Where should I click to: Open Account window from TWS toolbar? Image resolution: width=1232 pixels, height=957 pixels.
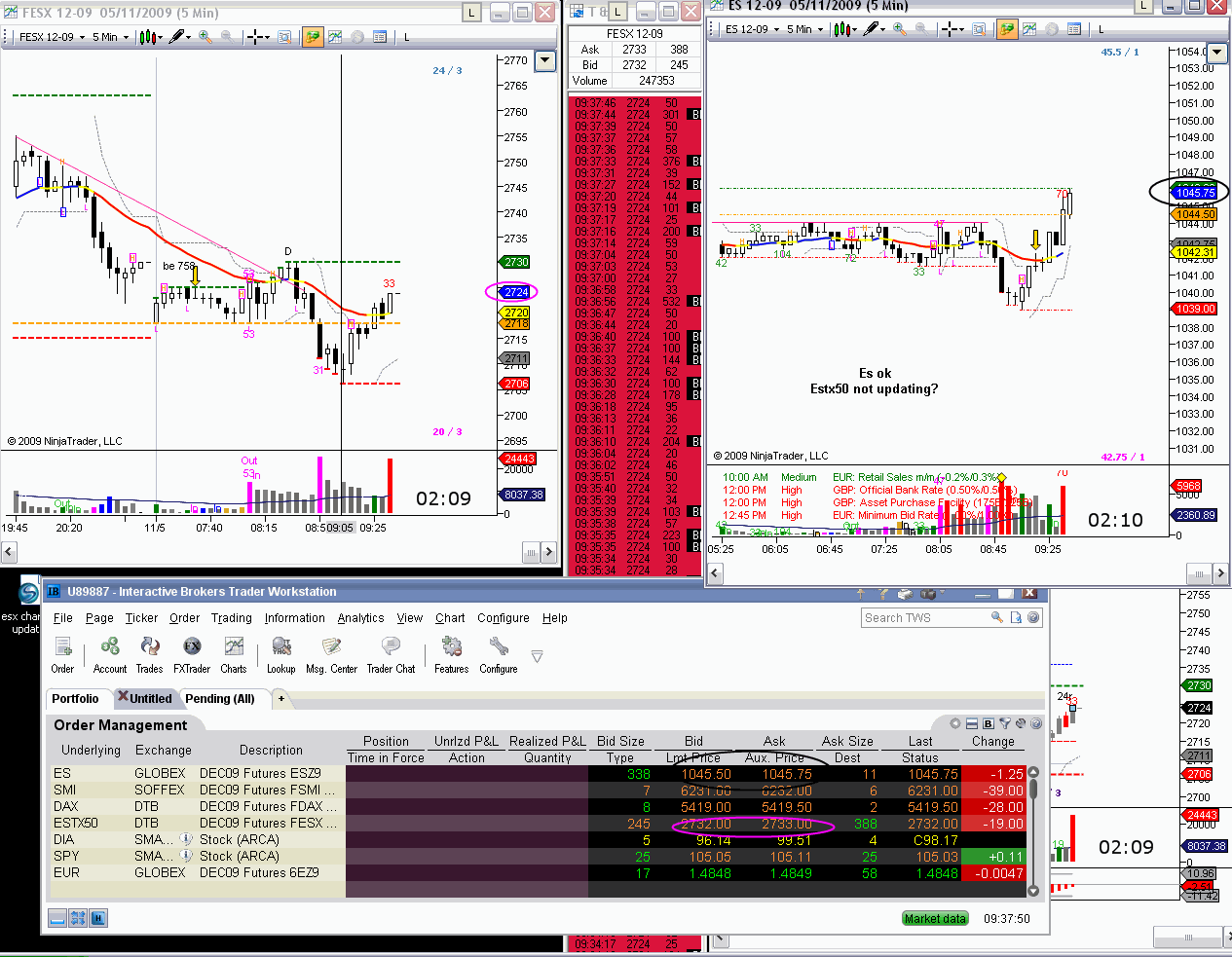tap(110, 654)
